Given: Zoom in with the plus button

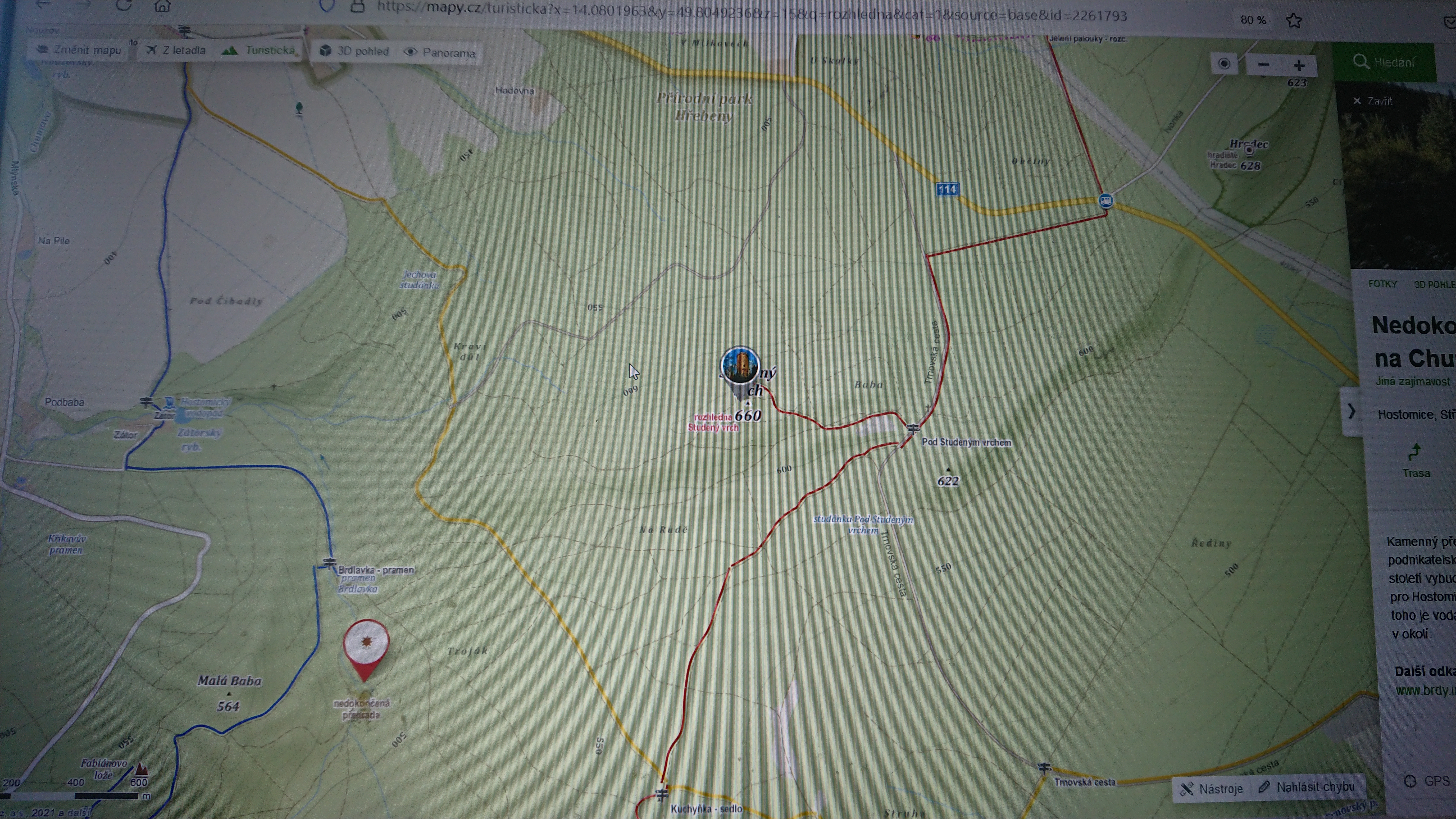Looking at the screenshot, I should pyautogui.click(x=1299, y=66).
